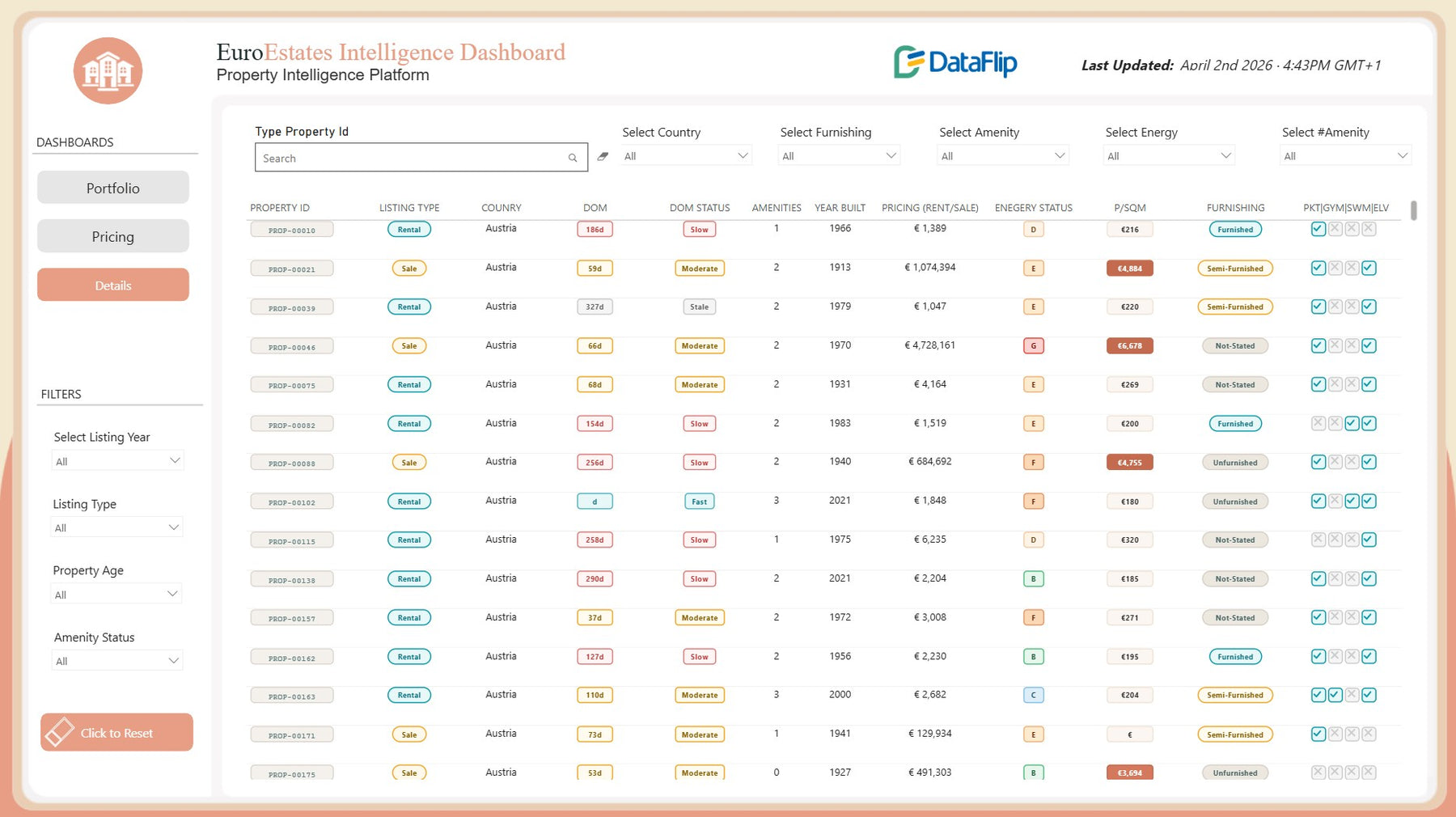
Task: Click the magnifier icon in the search box
Action: [x=573, y=159]
